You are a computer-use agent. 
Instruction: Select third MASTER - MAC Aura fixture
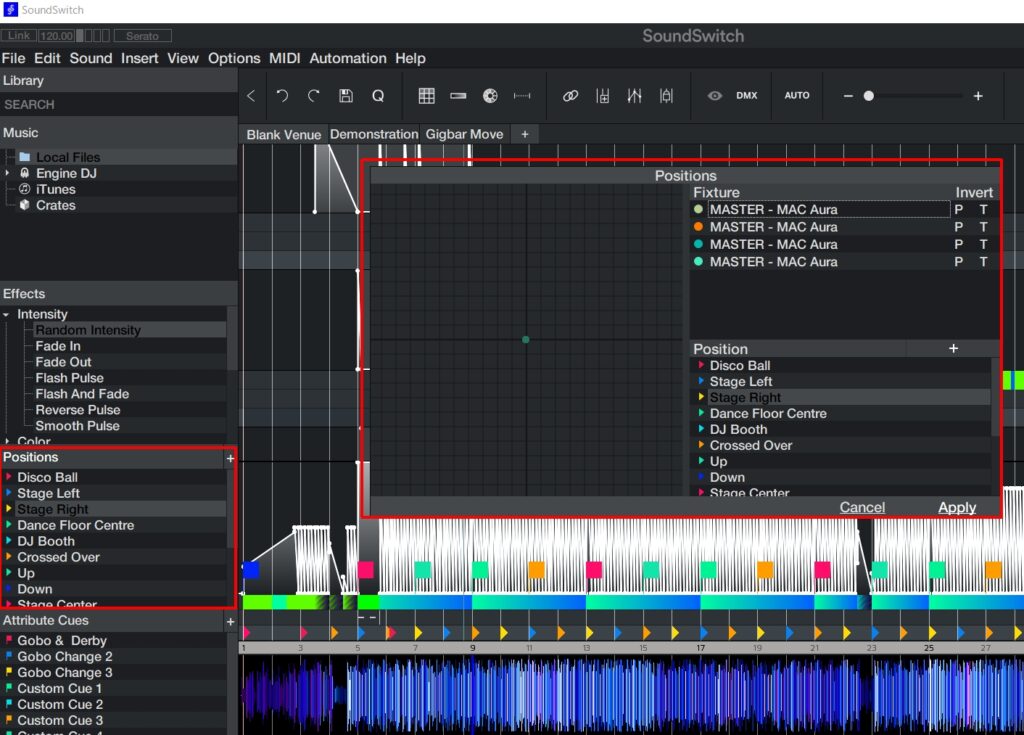[x=773, y=244]
